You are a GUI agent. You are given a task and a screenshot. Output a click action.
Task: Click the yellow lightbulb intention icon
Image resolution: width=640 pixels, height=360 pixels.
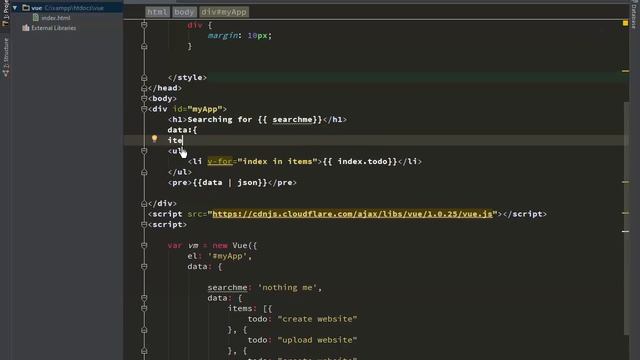pyautogui.click(x=154, y=139)
